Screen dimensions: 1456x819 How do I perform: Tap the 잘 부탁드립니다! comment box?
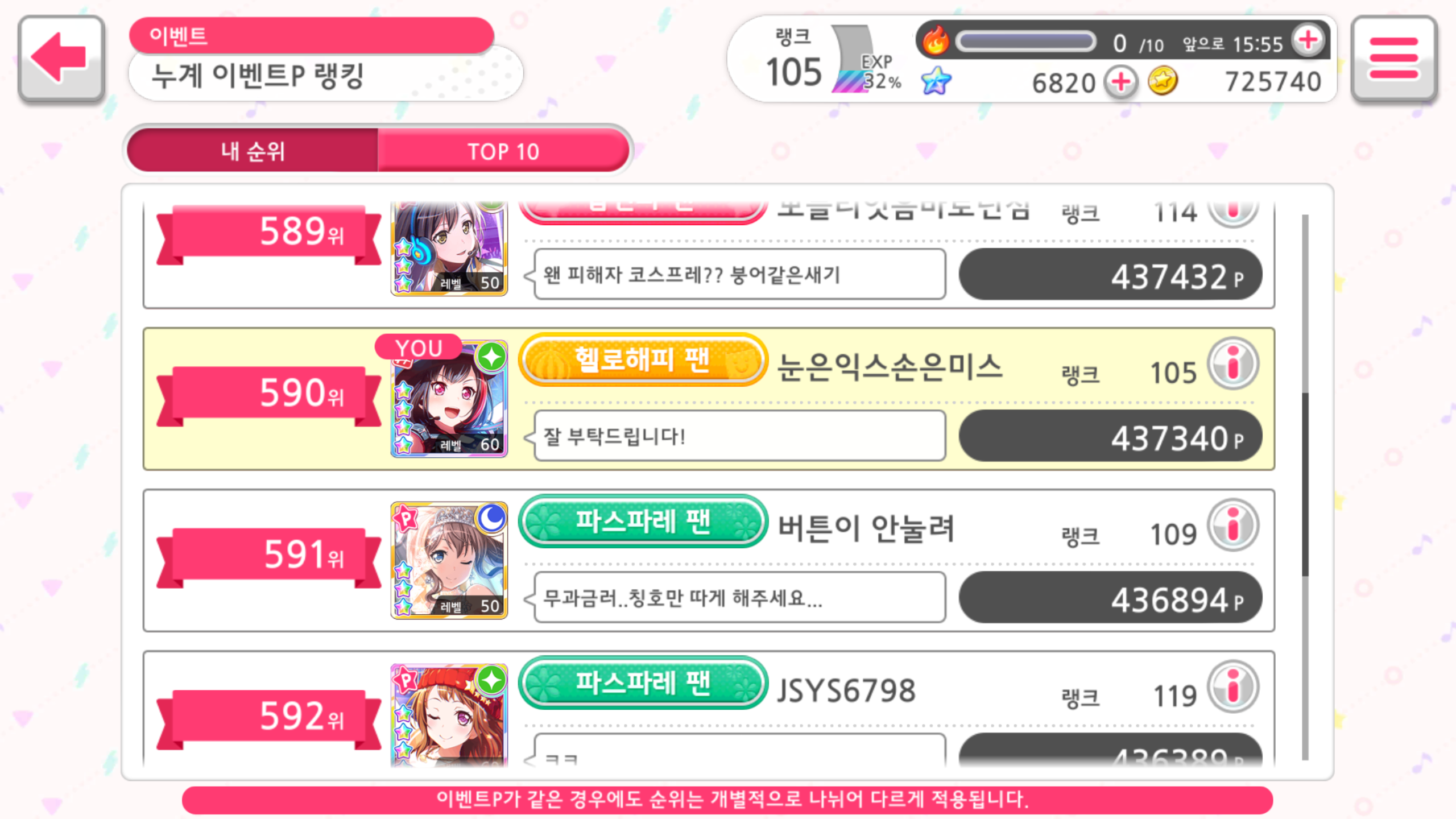coord(740,436)
